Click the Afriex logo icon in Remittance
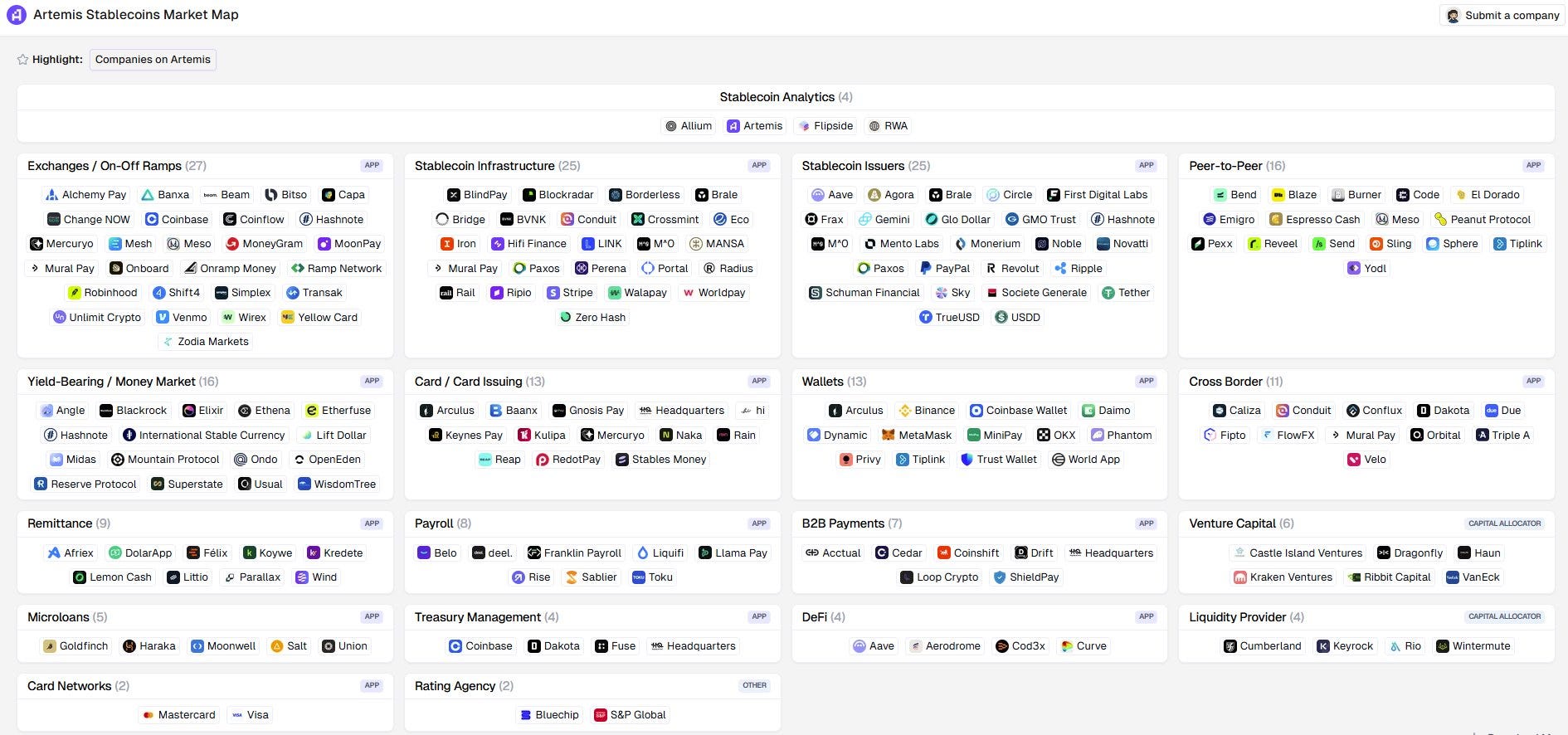This screenshot has height=735, width=1568. pyautogui.click(x=54, y=553)
